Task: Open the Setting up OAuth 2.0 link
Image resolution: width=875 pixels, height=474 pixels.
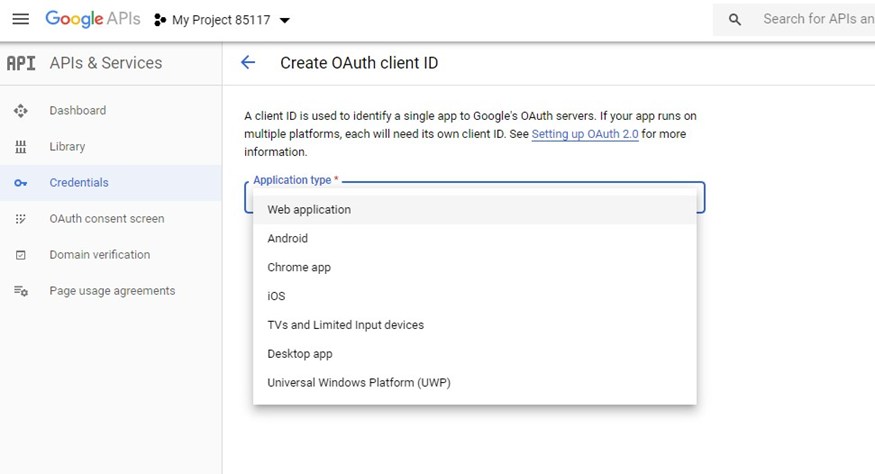Action: click(x=585, y=134)
